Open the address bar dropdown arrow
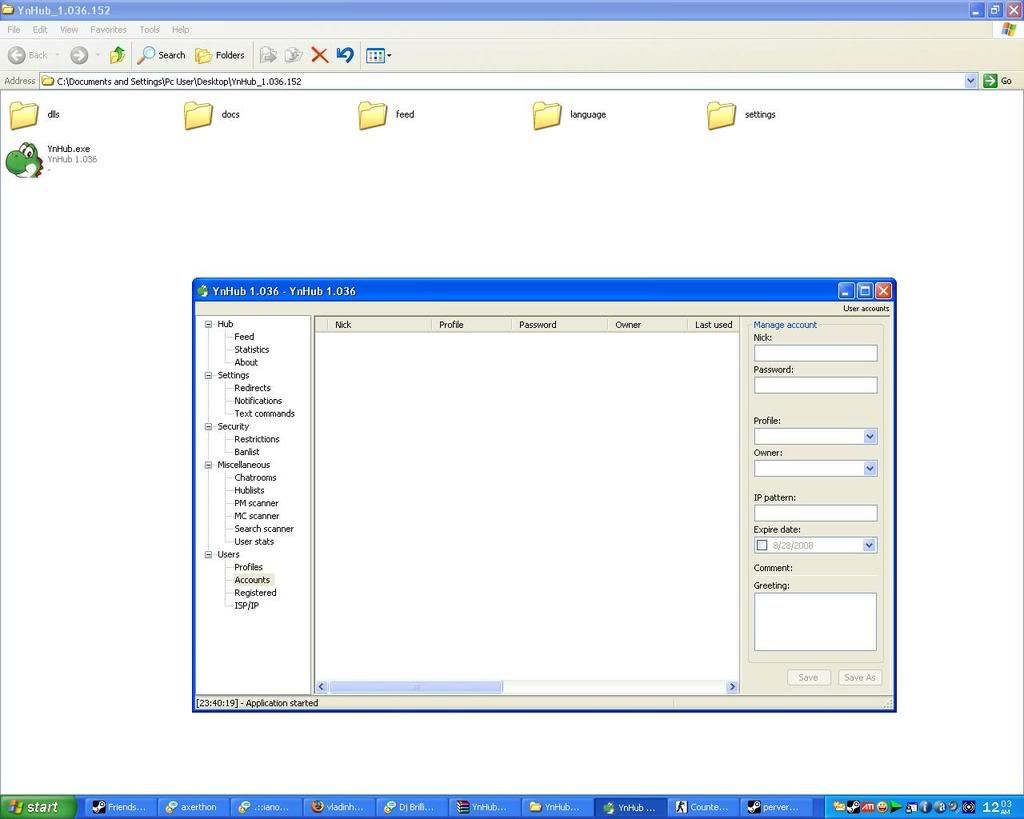Screen dimensions: 1024x819 point(970,81)
